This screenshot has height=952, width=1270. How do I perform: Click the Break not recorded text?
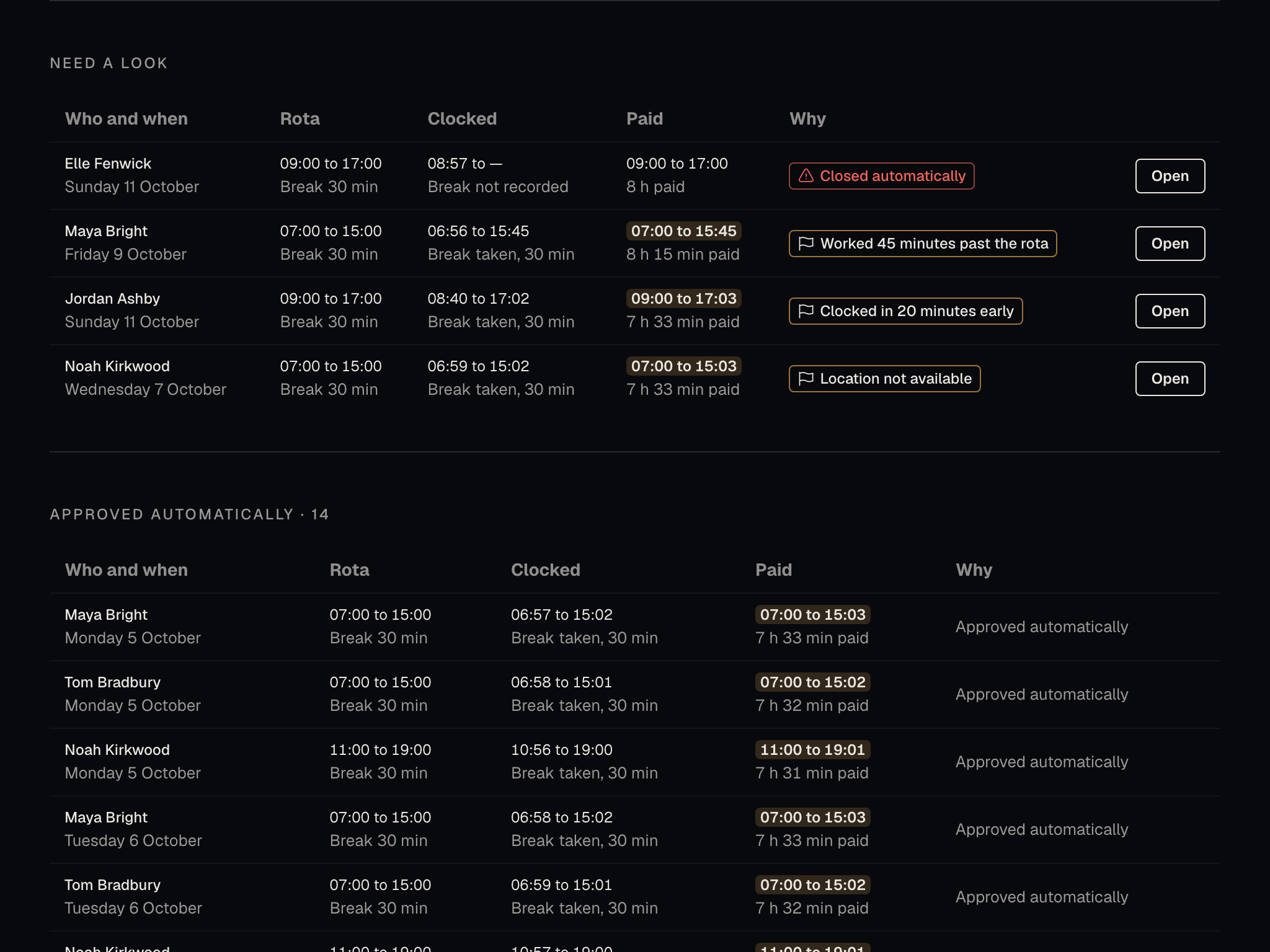(498, 187)
